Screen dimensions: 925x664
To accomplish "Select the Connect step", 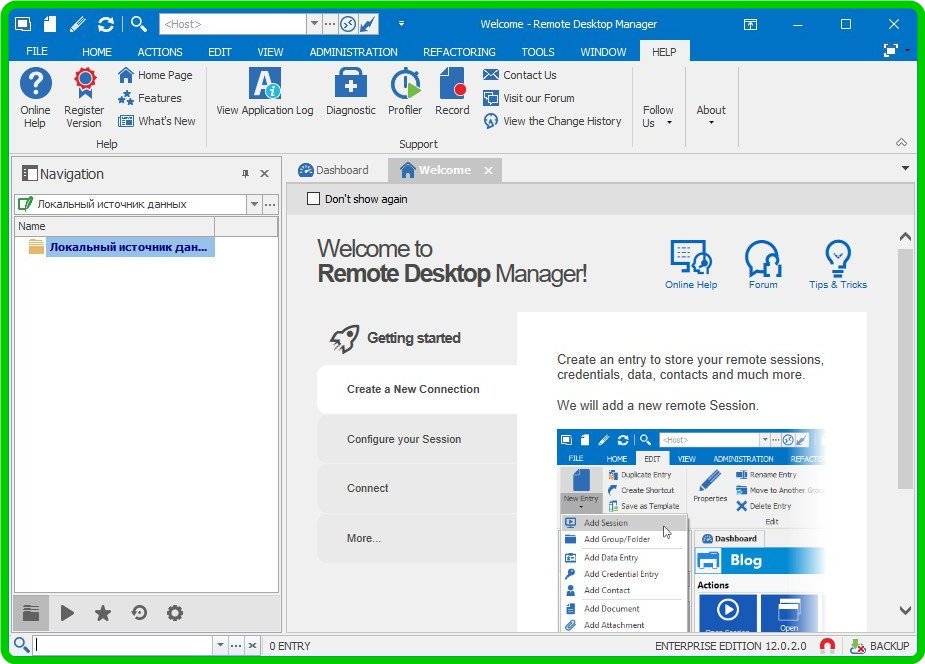I will coord(416,488).
